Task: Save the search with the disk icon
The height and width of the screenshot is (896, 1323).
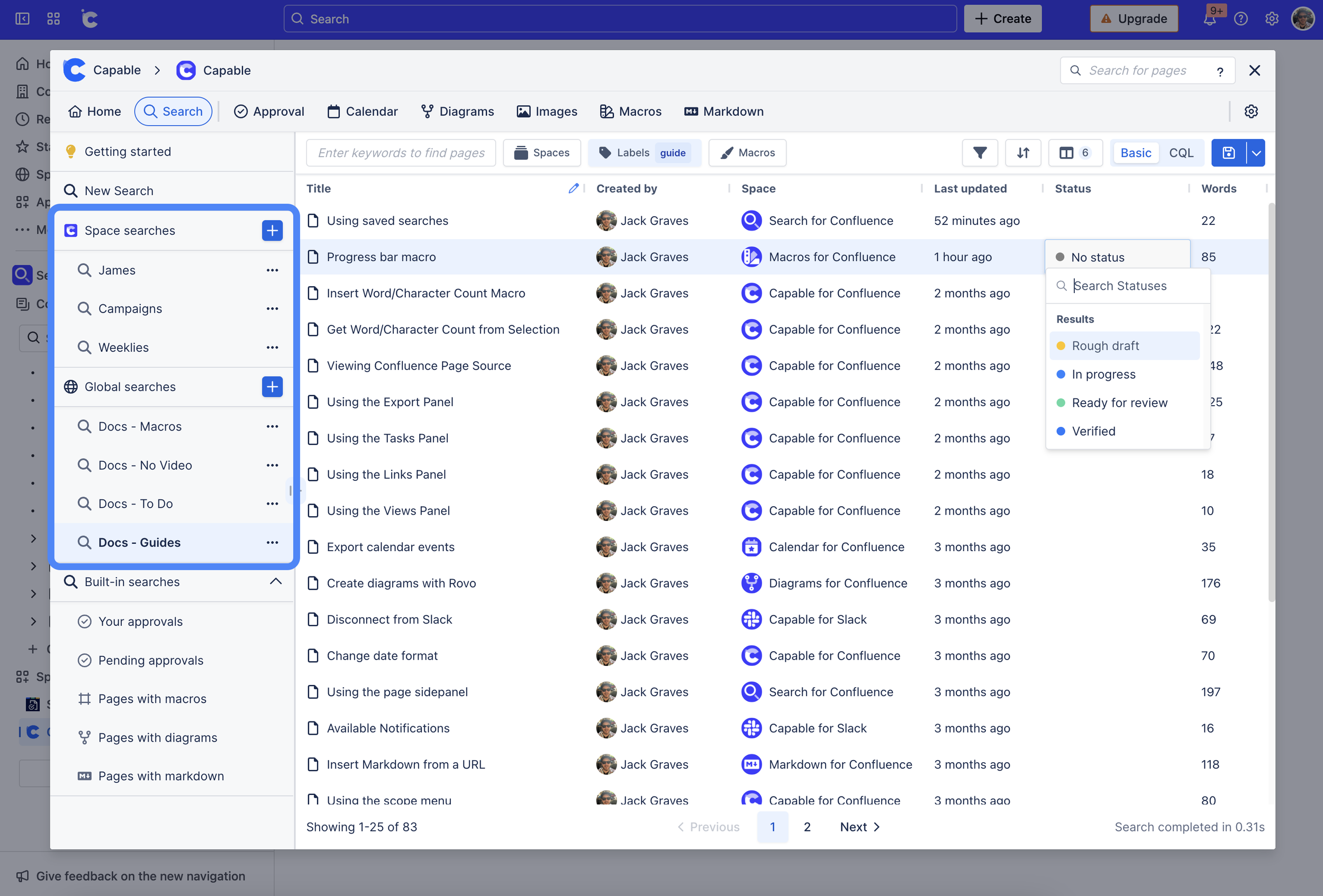Action: point(1228,152)
